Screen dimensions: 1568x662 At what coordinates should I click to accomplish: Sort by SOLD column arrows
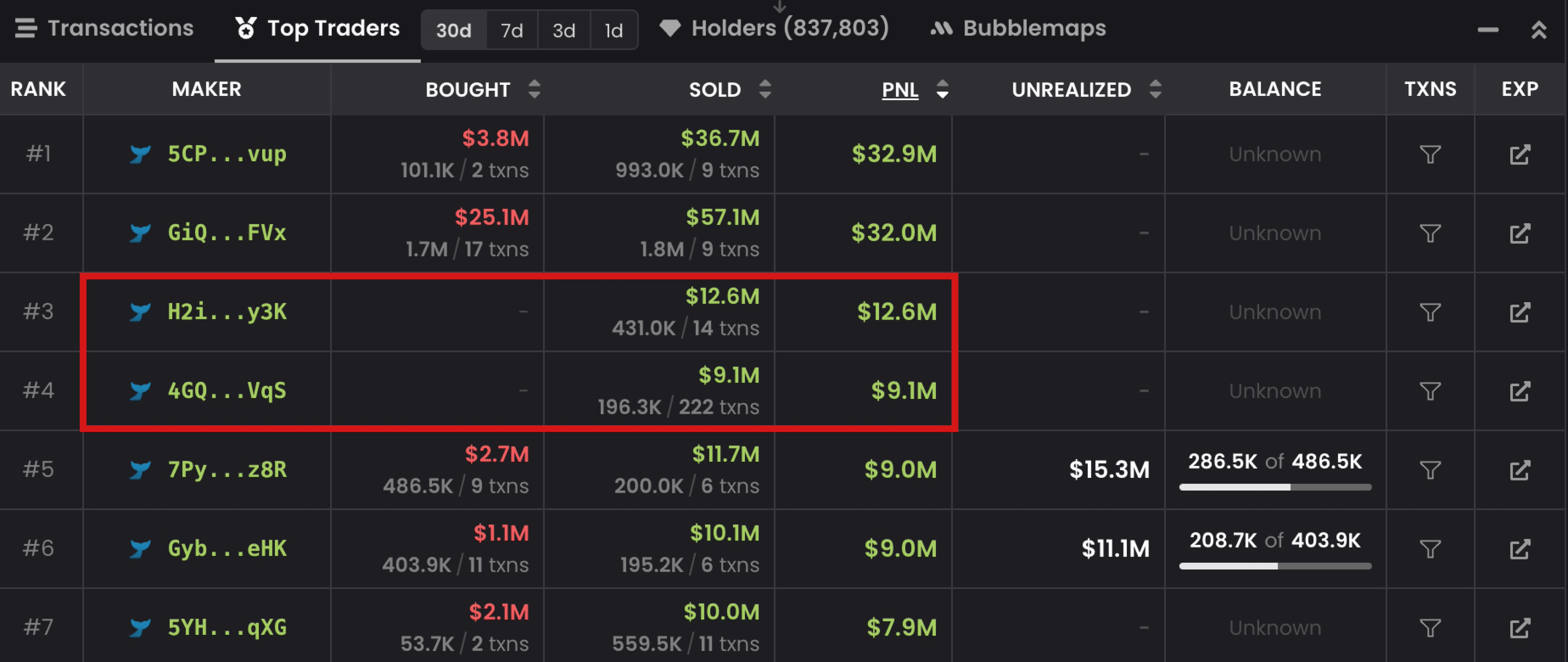coord(765,89)
